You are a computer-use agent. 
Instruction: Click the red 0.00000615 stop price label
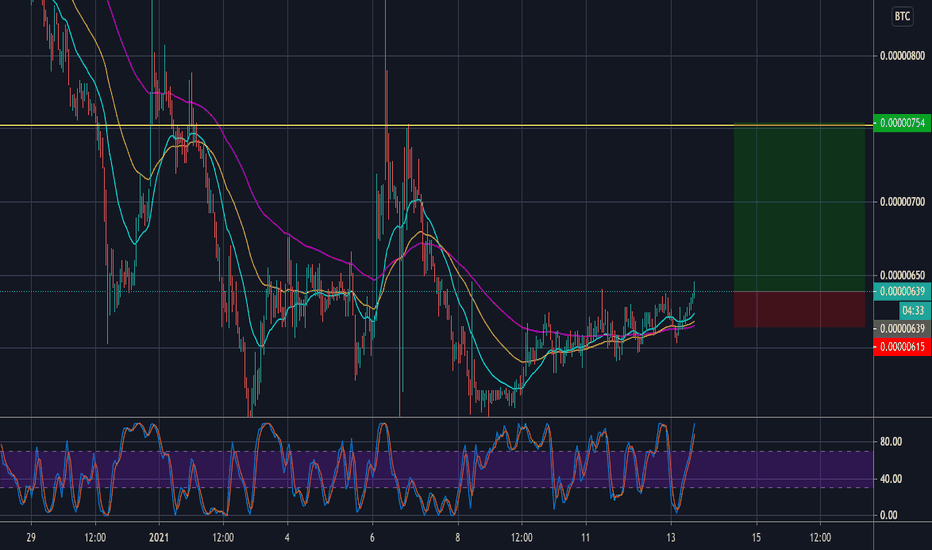902,347
